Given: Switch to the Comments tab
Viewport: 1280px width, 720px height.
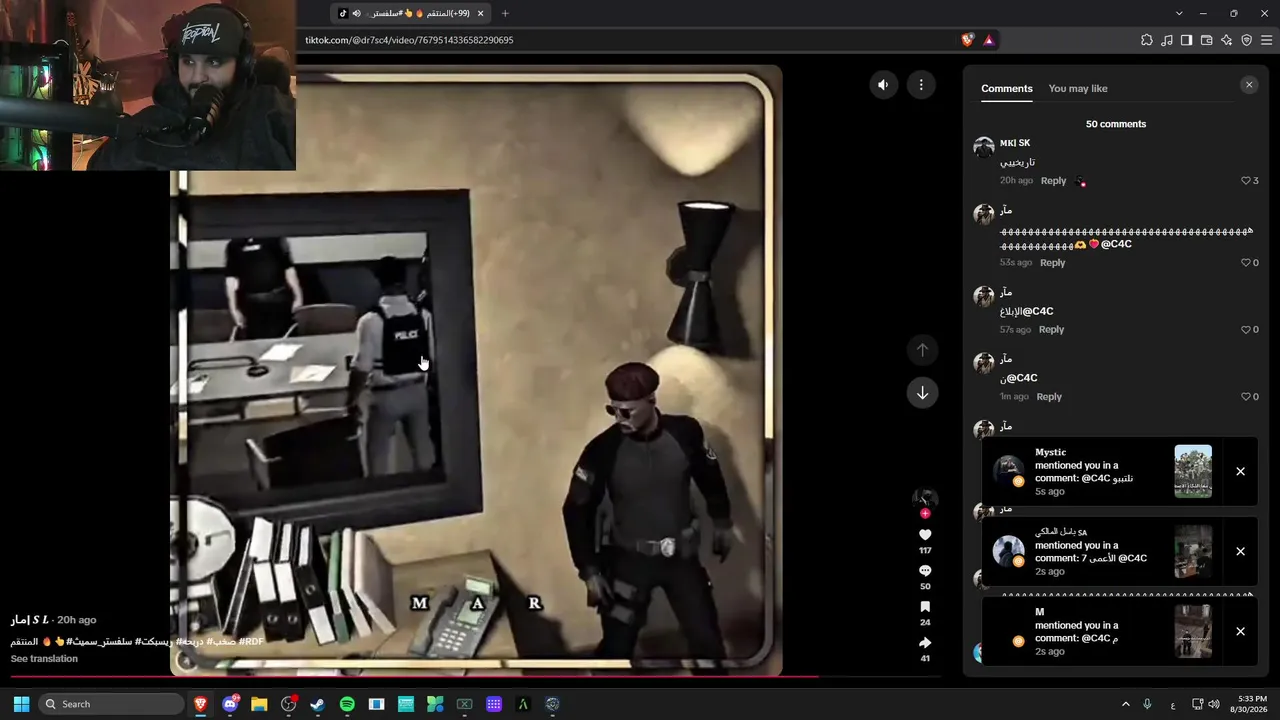Looking at the screenshot, I should (1007, 89).
